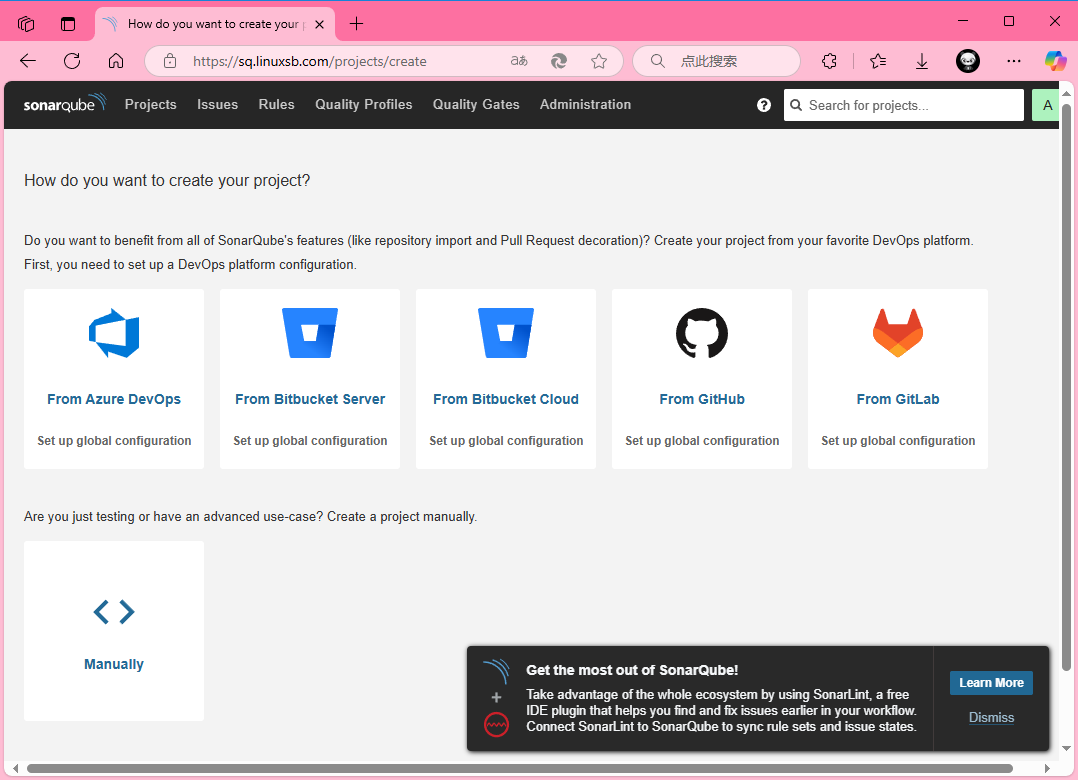Open the Issues menu
The width and height of the screenshot is (1078, 780).
[x=217, y=104]
